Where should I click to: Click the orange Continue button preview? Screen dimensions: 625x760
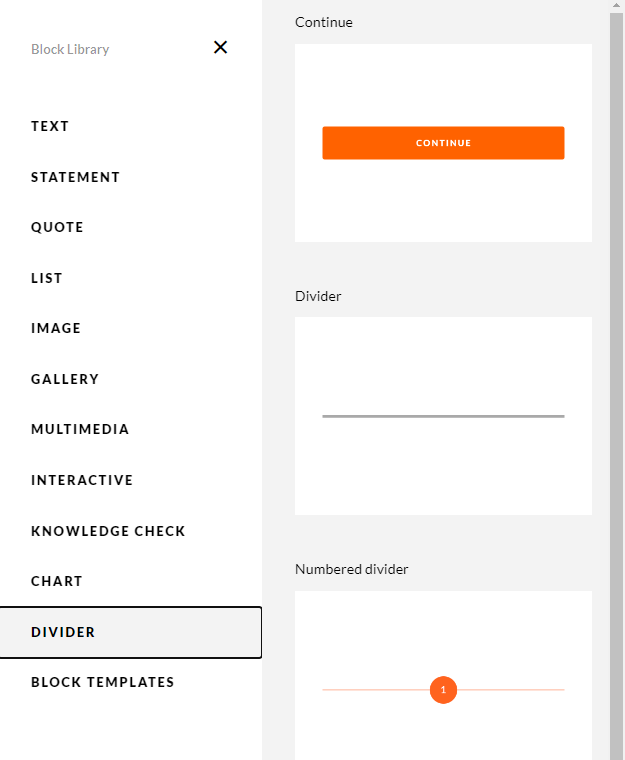tap(443, 143)
